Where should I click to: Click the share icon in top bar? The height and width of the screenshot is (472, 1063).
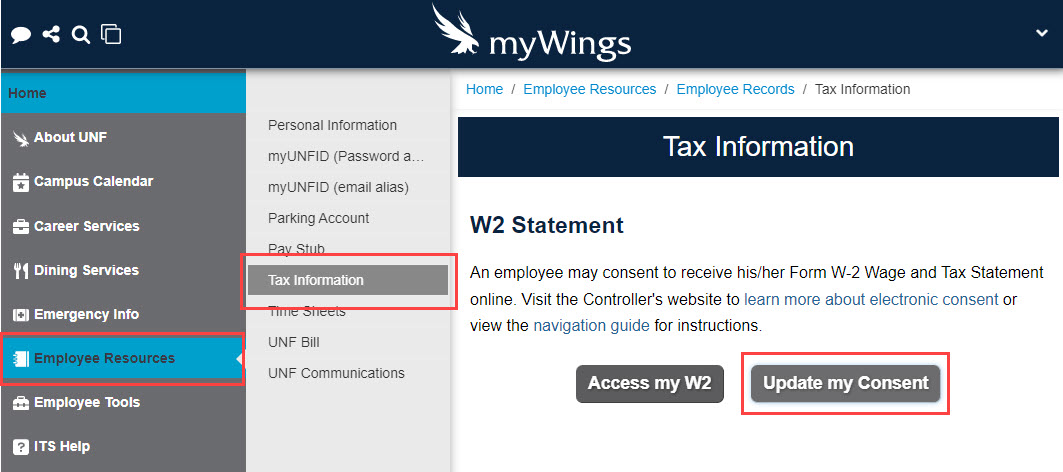tap(51, 33)
